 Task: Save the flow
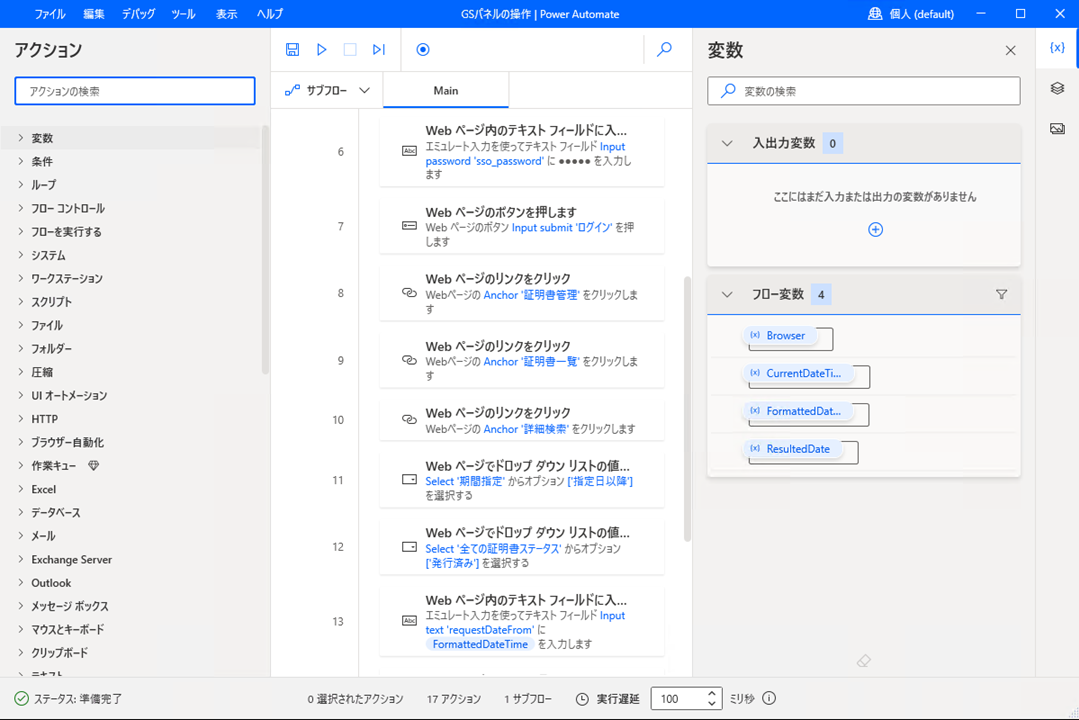292,49
